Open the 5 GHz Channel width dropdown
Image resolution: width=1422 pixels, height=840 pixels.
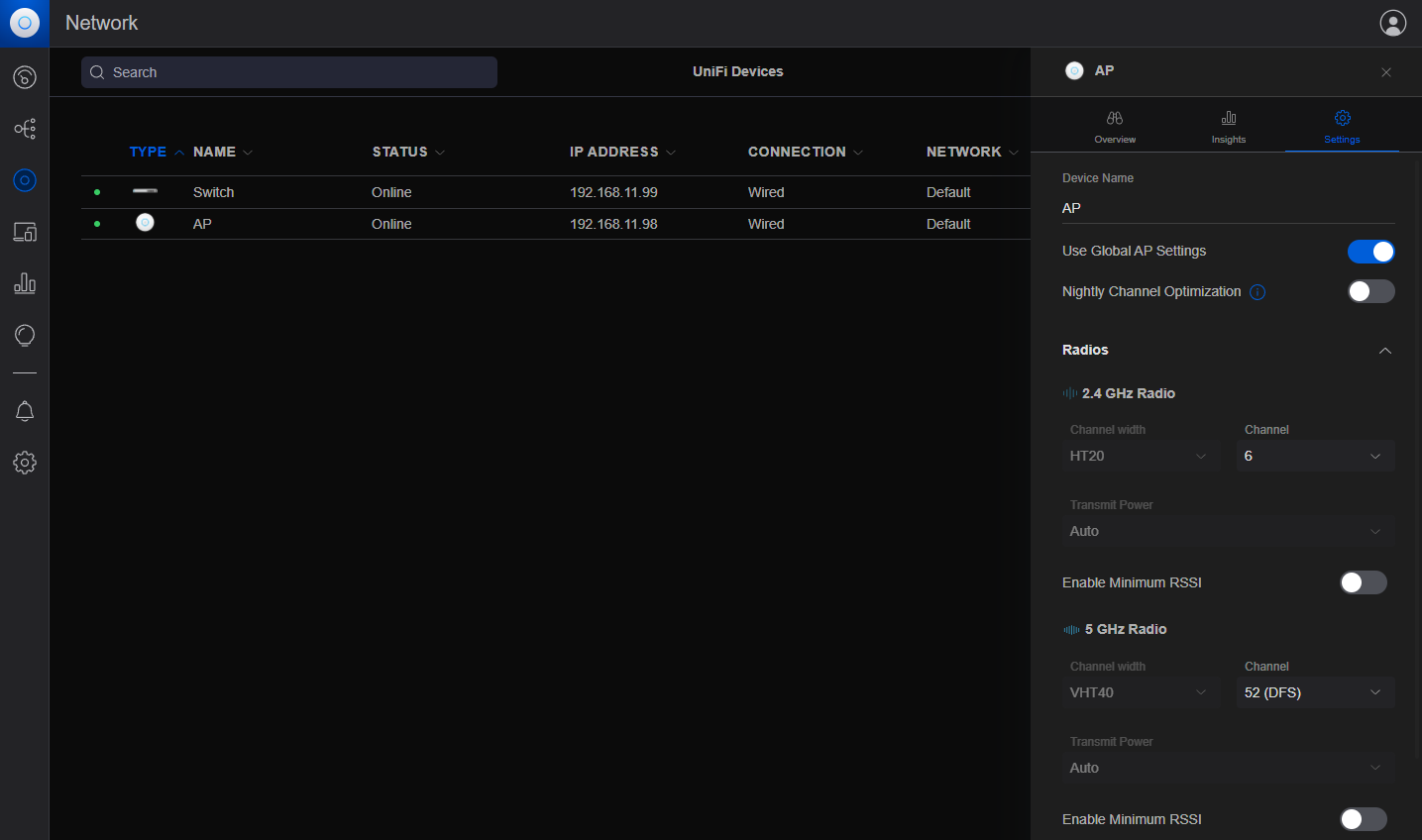pos(1140,692)
